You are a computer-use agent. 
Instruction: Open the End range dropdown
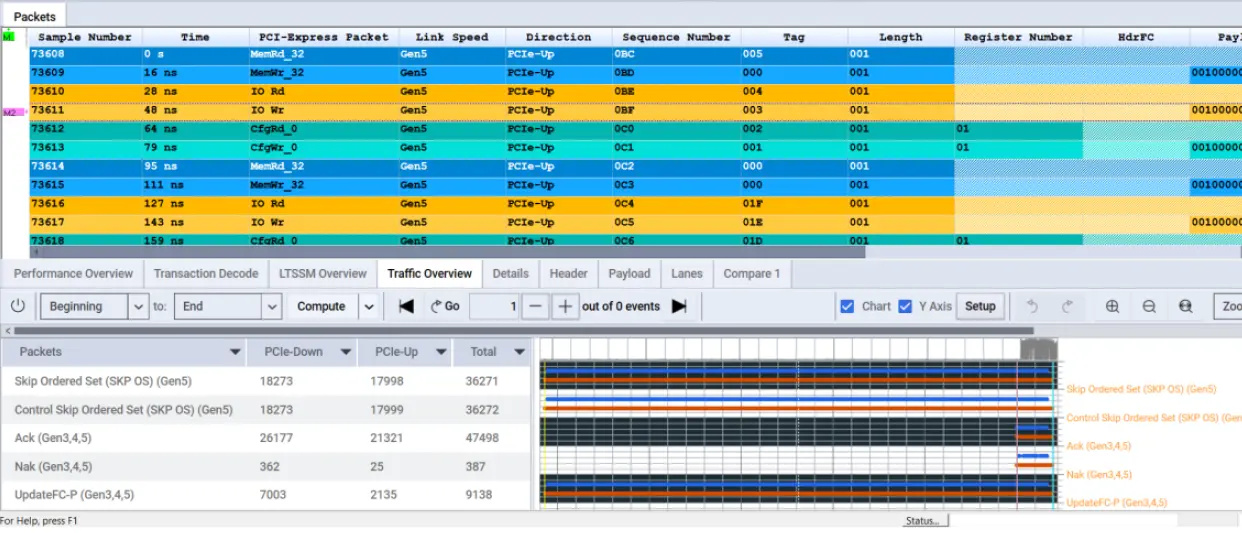pos(271,306)
